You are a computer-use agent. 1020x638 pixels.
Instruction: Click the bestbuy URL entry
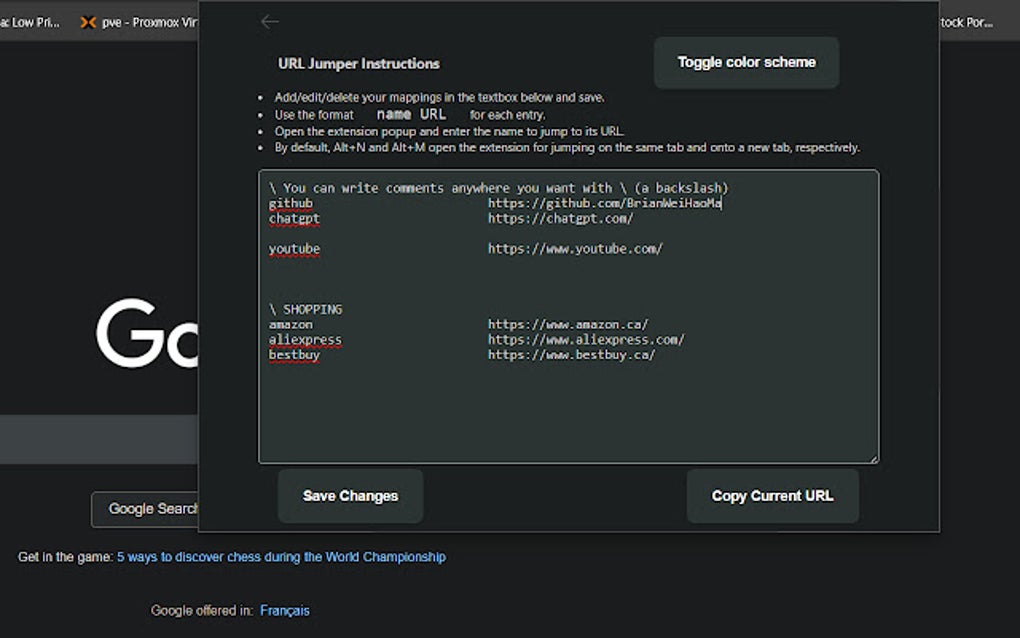[571, 354]
